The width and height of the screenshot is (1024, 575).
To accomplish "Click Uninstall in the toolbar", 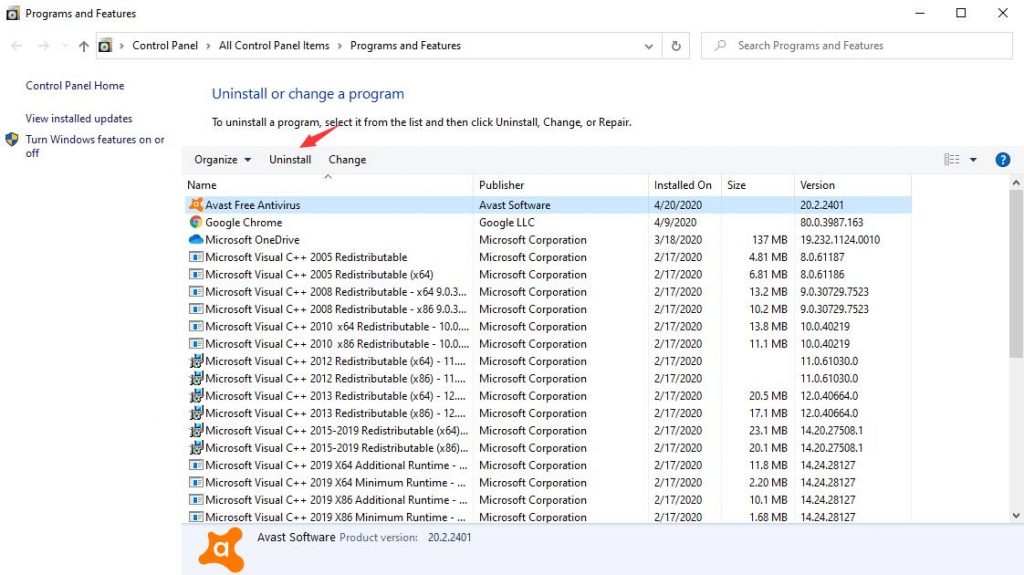I will 290,159.
